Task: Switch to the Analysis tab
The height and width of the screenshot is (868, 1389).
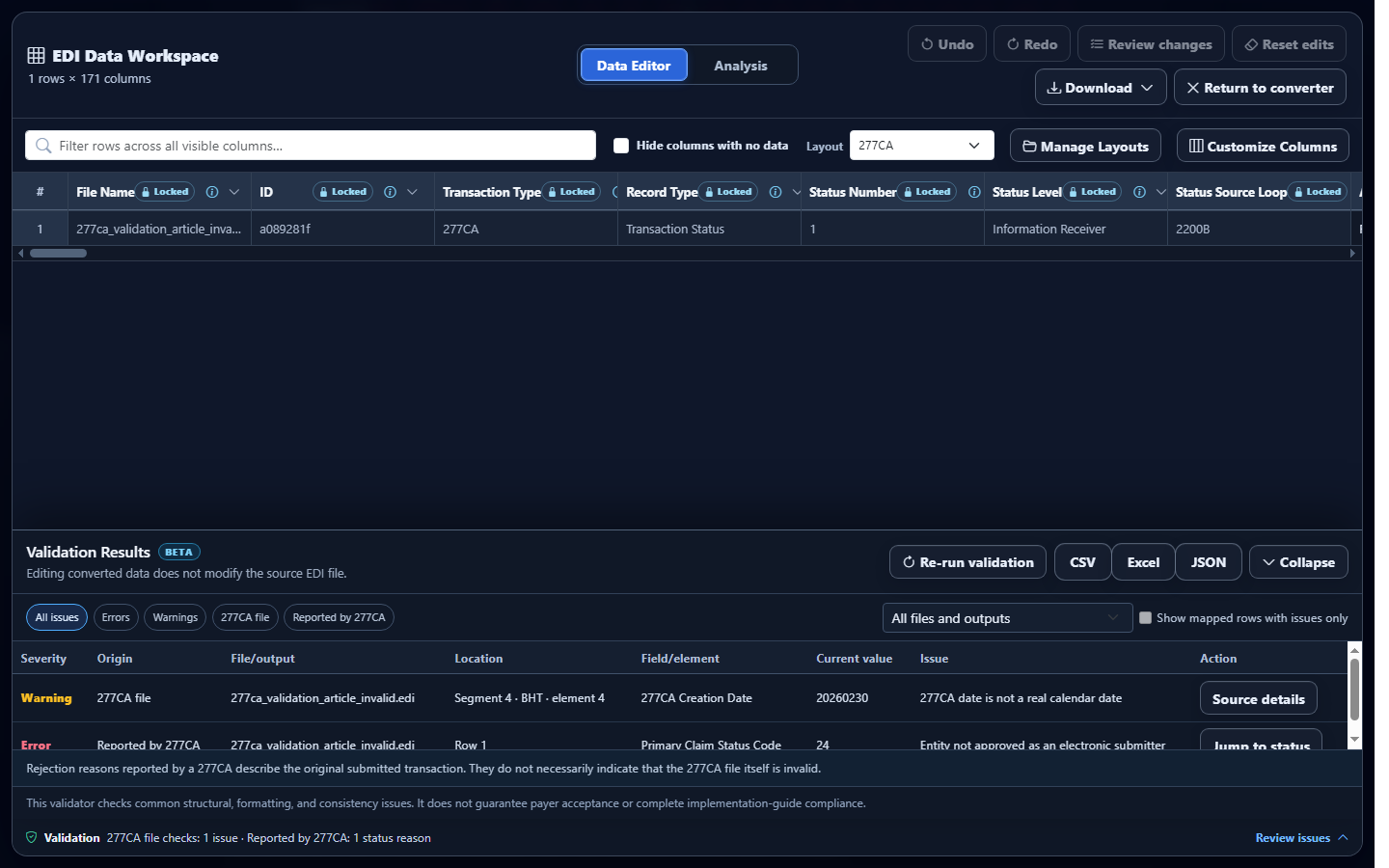Action: pyautogui.click(x=741, y=66)
